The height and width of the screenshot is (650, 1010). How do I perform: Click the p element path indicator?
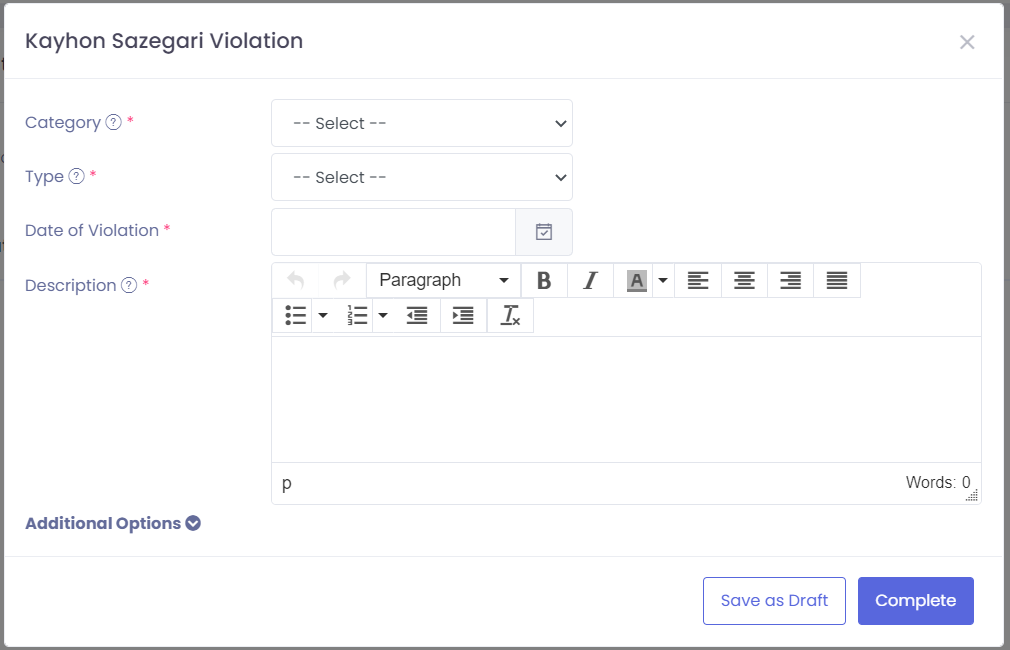click(287, 483)
